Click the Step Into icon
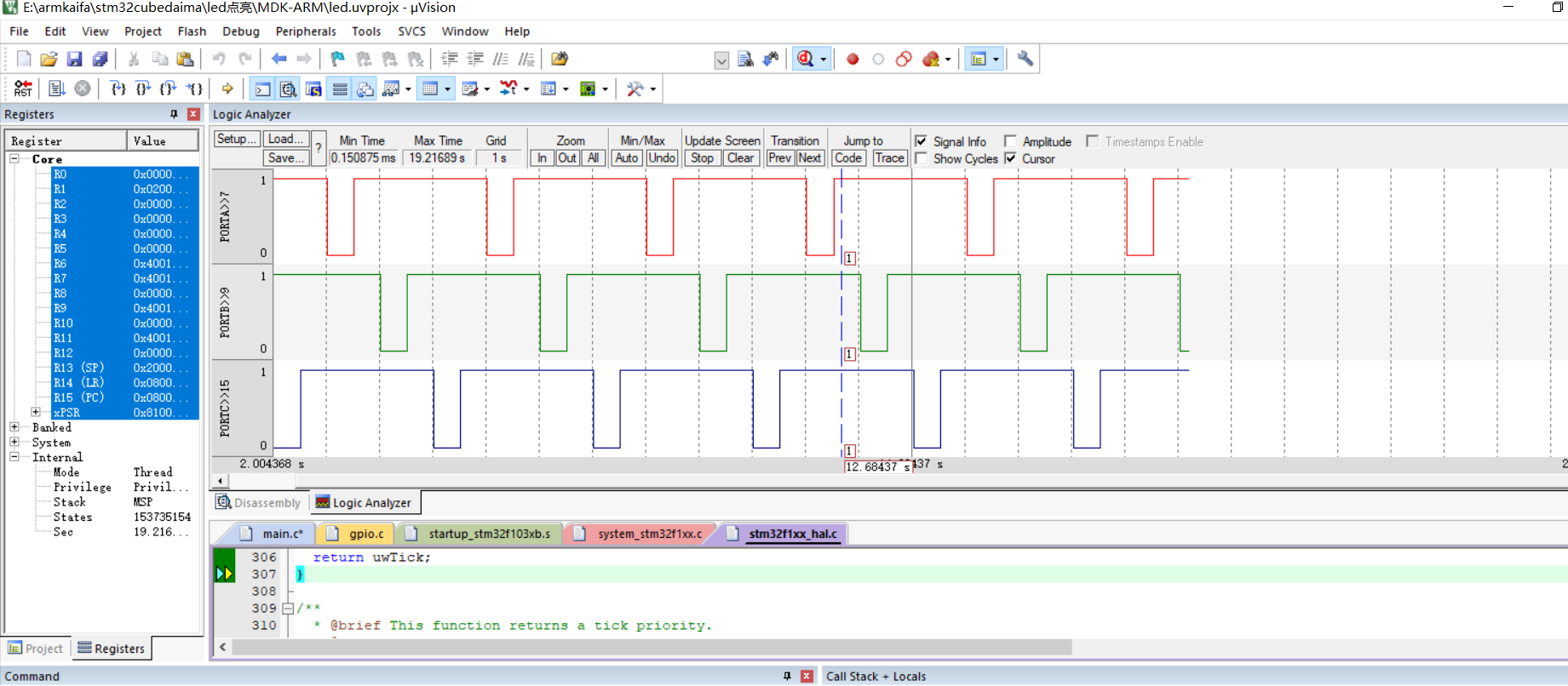The width and height of the screenshot is (1568, 686). [x=118, y=89]
